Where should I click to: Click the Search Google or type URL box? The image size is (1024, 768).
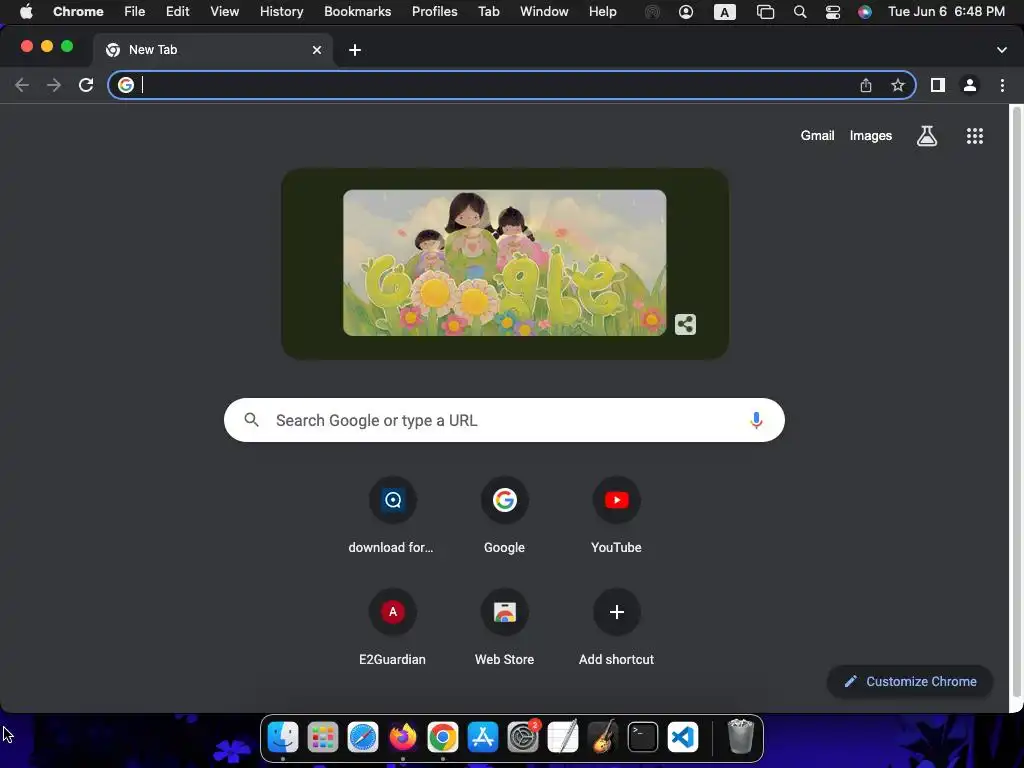click(x=504, y=420)
